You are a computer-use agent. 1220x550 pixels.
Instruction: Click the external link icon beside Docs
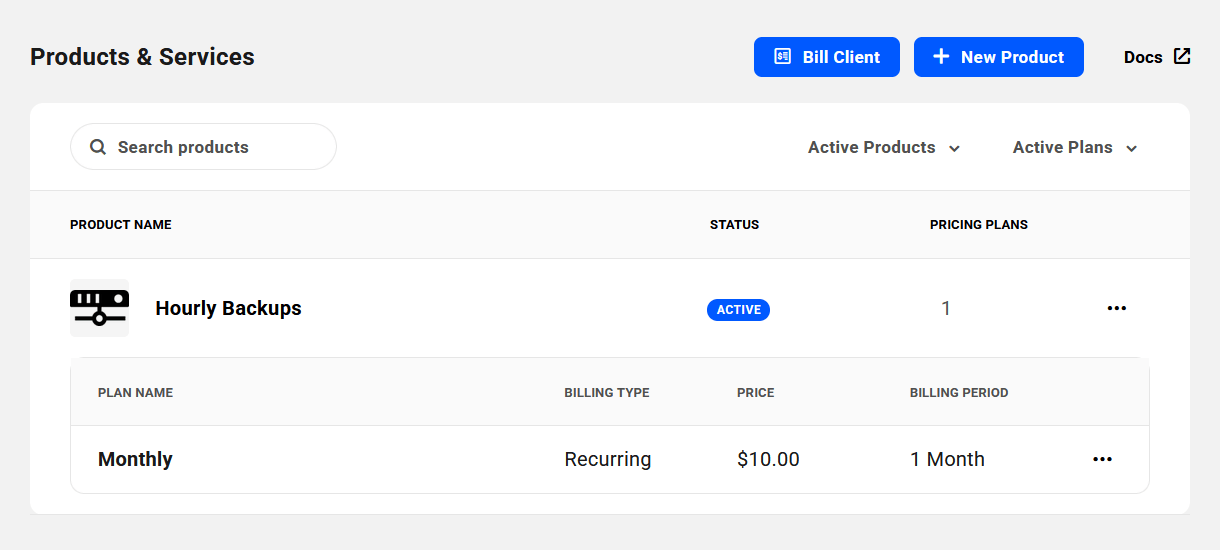pos(1182,56)
